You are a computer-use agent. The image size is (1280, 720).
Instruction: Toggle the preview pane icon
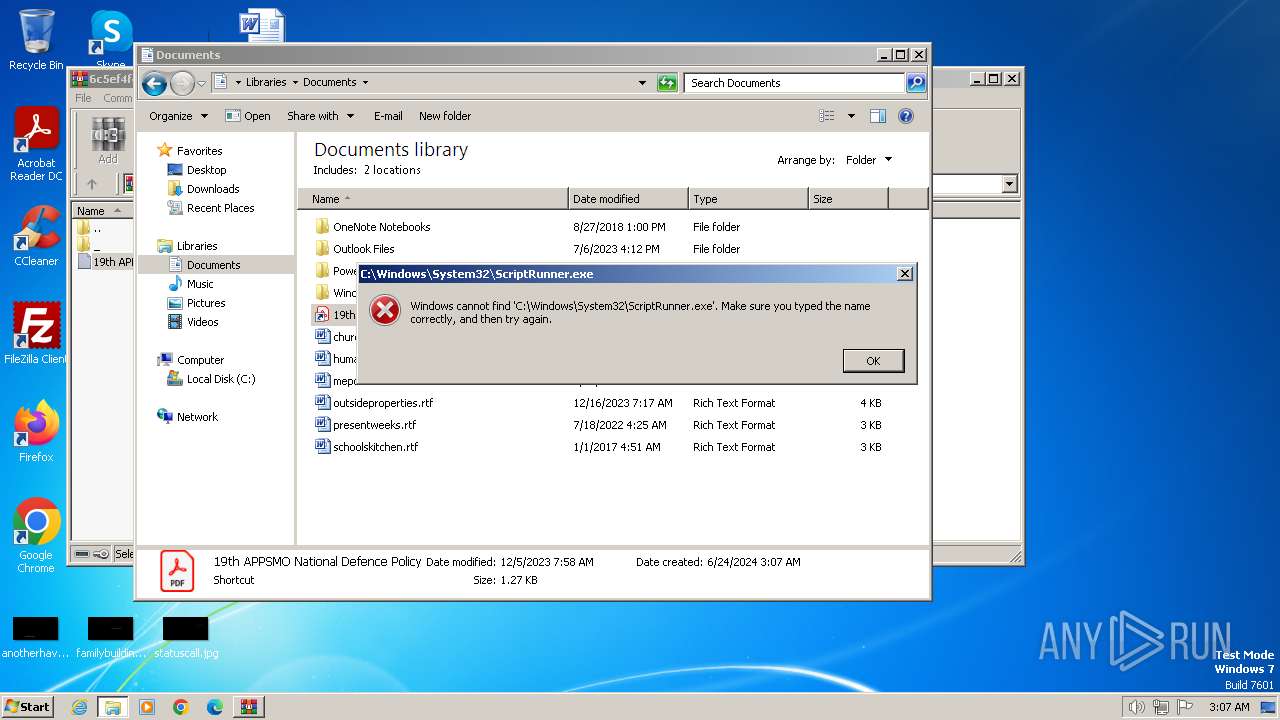(878, 116)
